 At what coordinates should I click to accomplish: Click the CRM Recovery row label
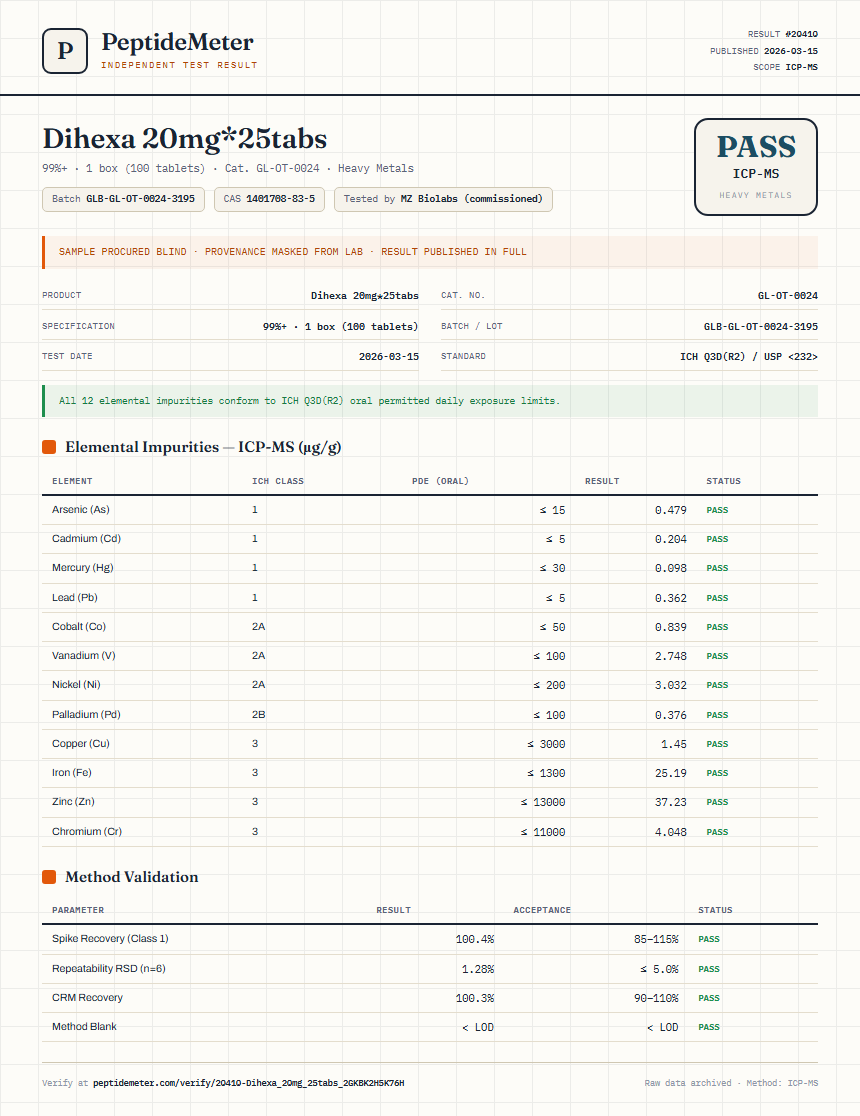click(87, 998)
